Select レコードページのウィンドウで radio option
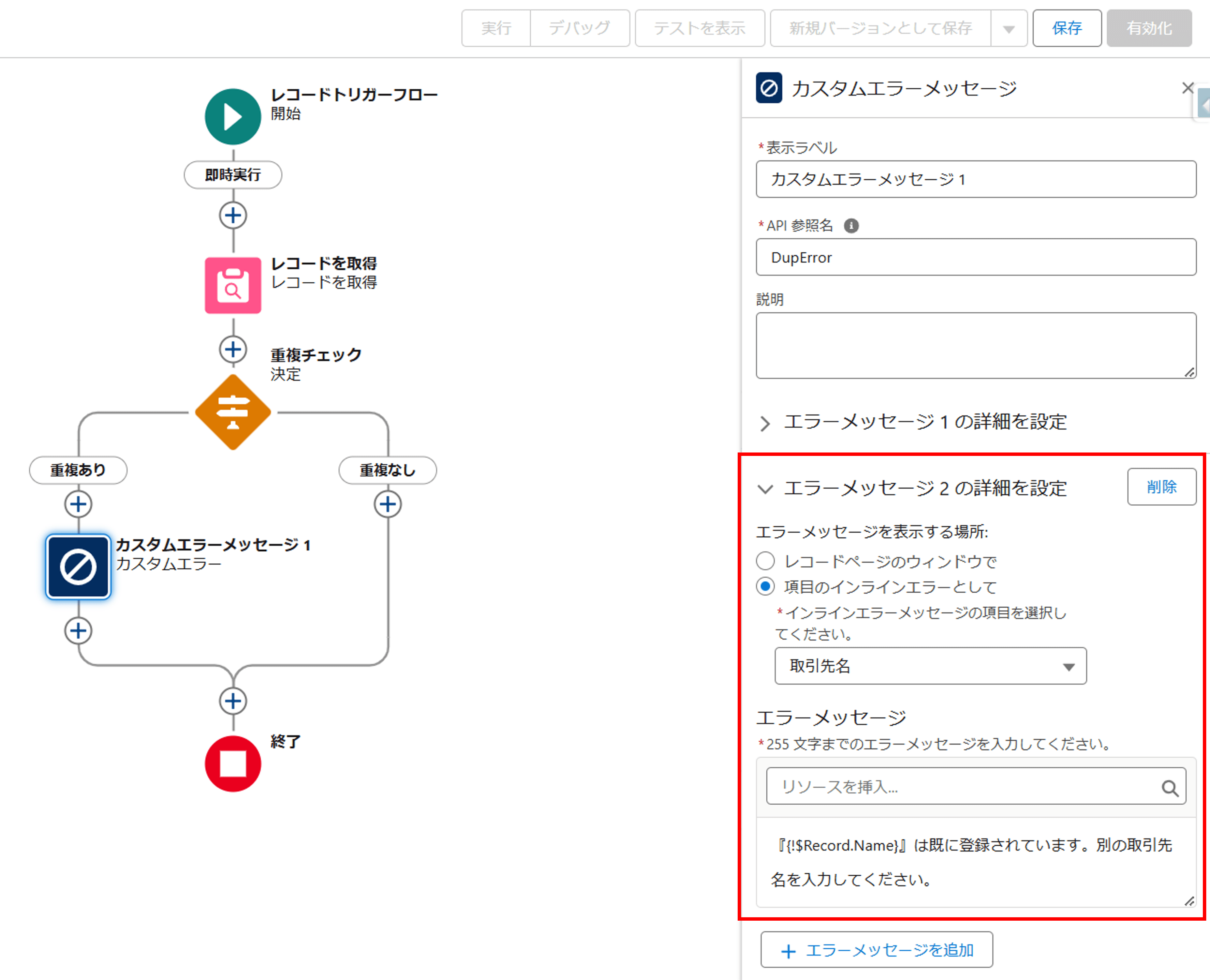The height and width of the screenshot is (980, 1210). coord(765,561)
